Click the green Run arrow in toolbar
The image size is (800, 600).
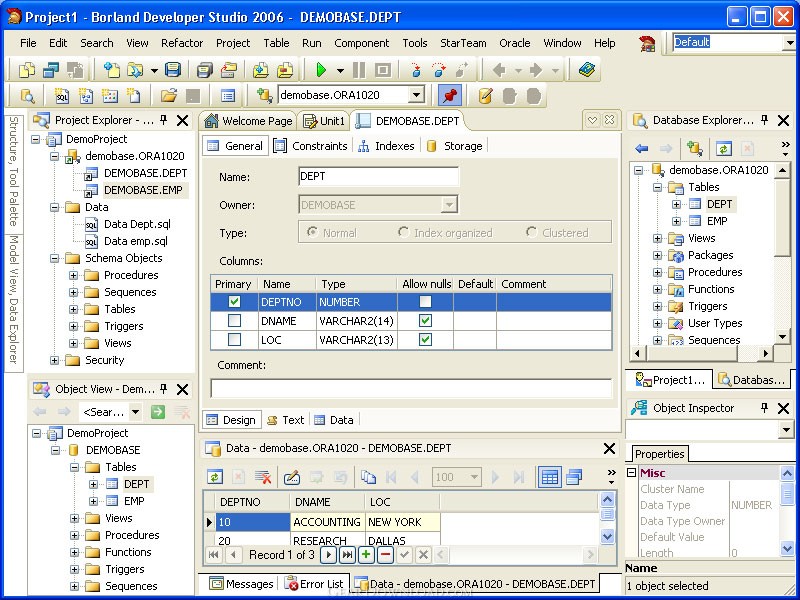pyautogui.click(x=321, y=69)
